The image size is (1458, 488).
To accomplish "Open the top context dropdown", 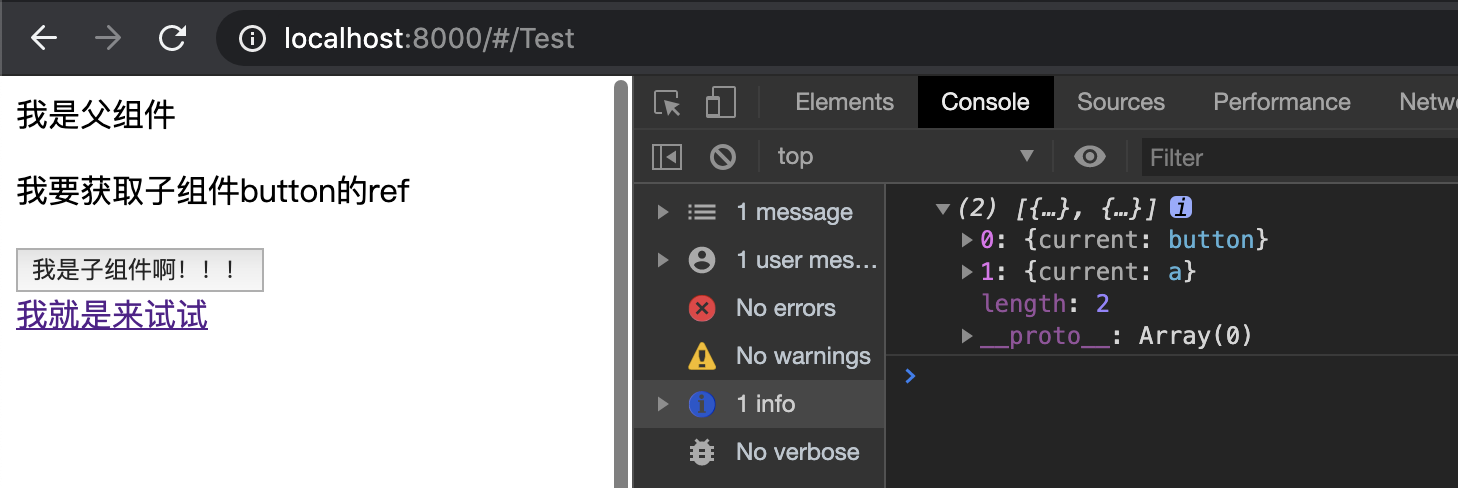I will 905,157.
